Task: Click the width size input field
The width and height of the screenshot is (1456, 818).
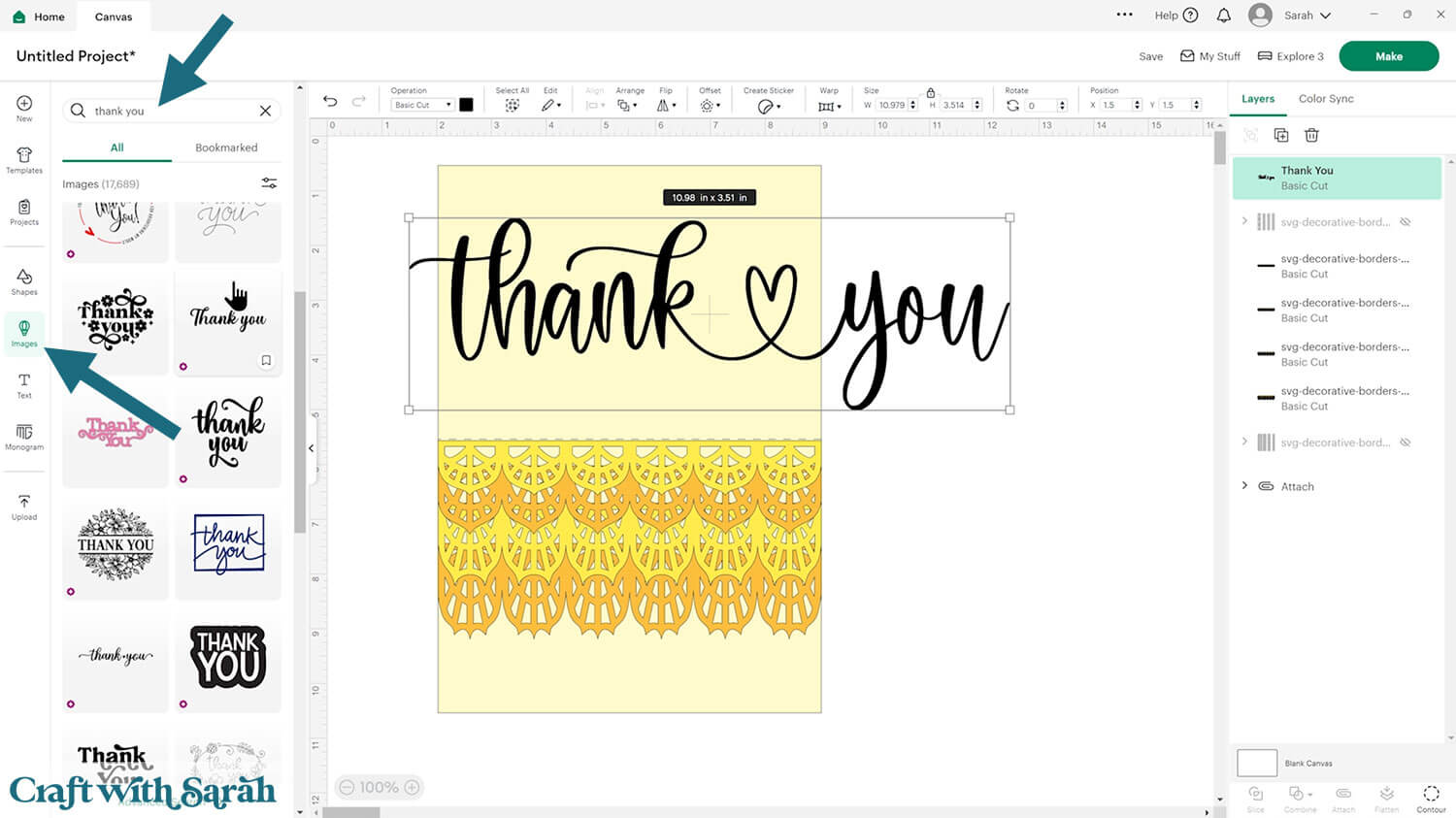Action: pos(892,105)
